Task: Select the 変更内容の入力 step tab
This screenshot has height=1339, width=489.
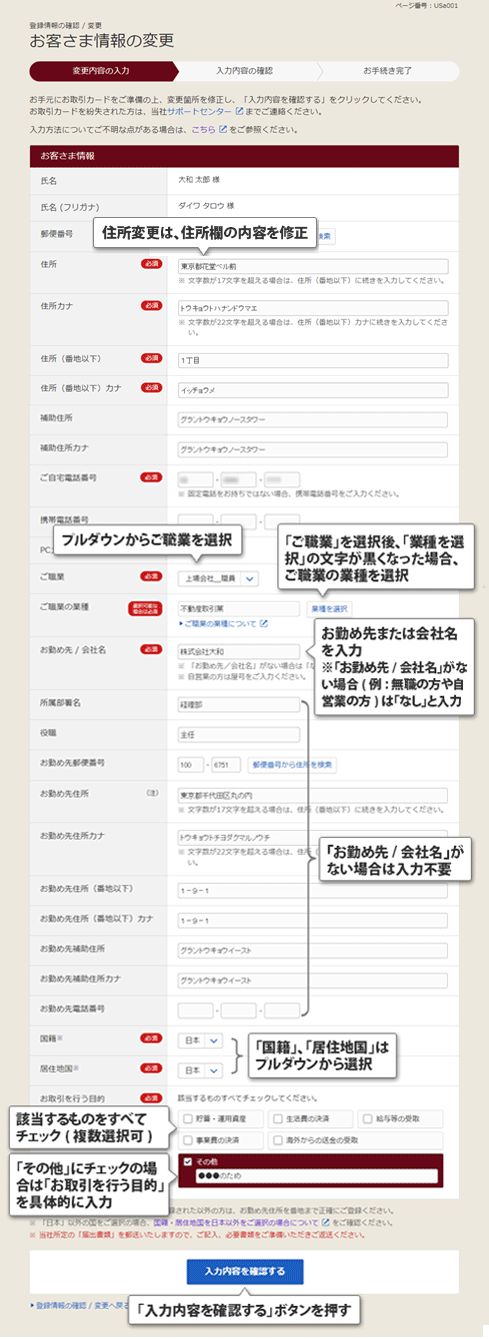Action: [102, 72]
